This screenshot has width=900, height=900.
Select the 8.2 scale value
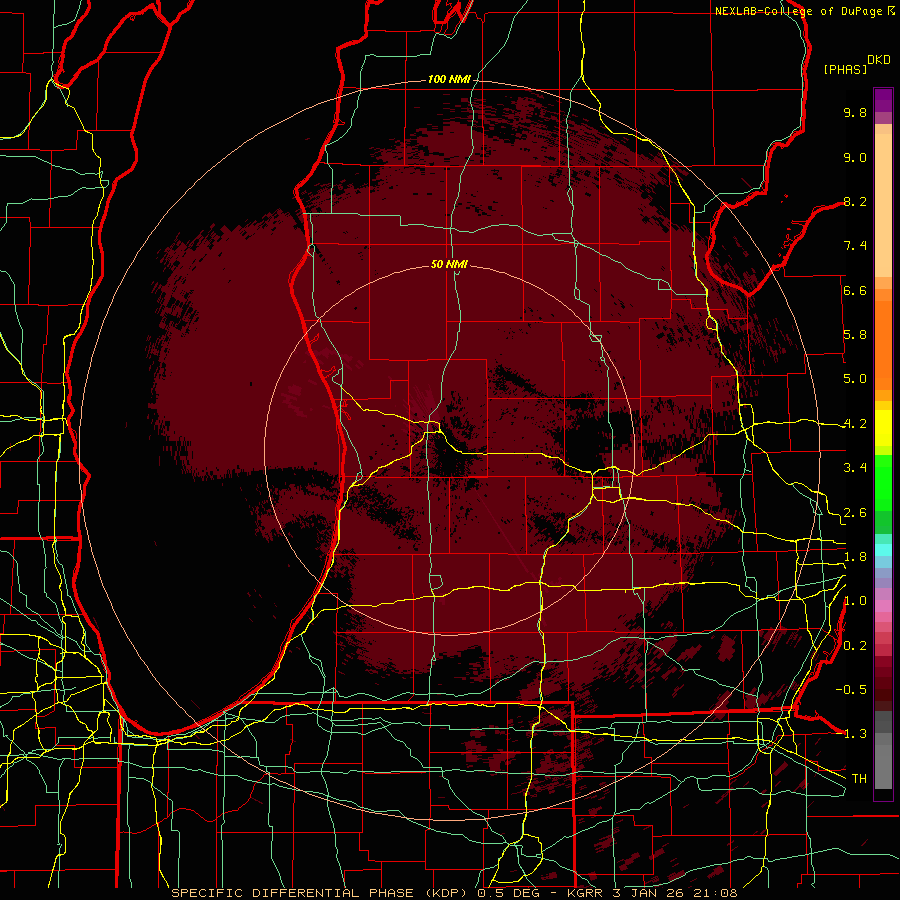pyautogui.click(x=855, y=201)
